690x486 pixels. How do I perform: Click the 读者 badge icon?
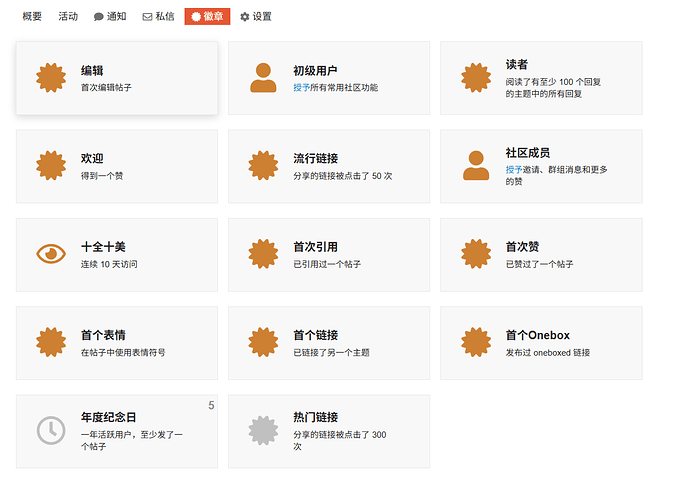(x=476, y=78)
